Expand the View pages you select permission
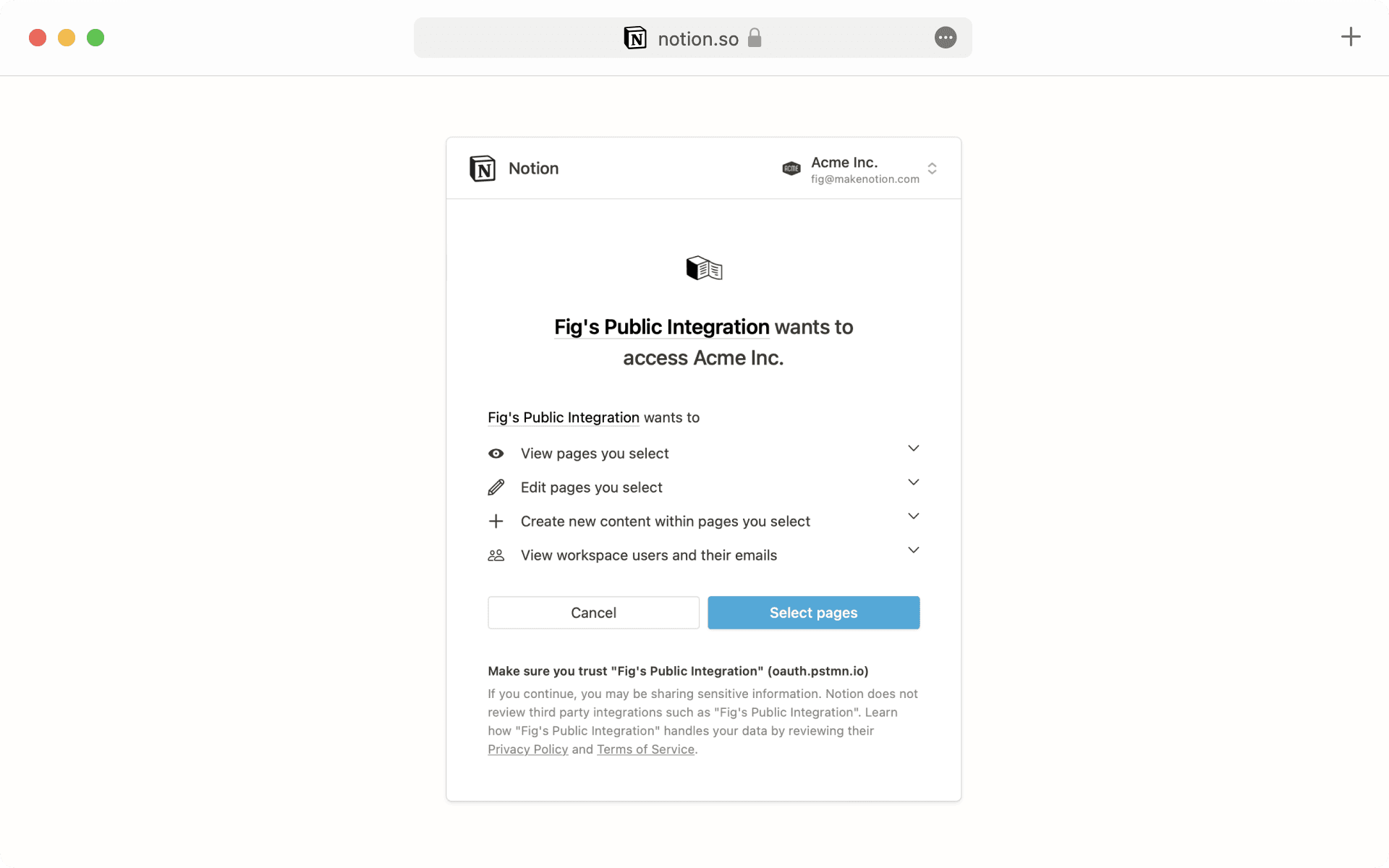Viewport: 1389px width, 868px height. coord(912,448)
